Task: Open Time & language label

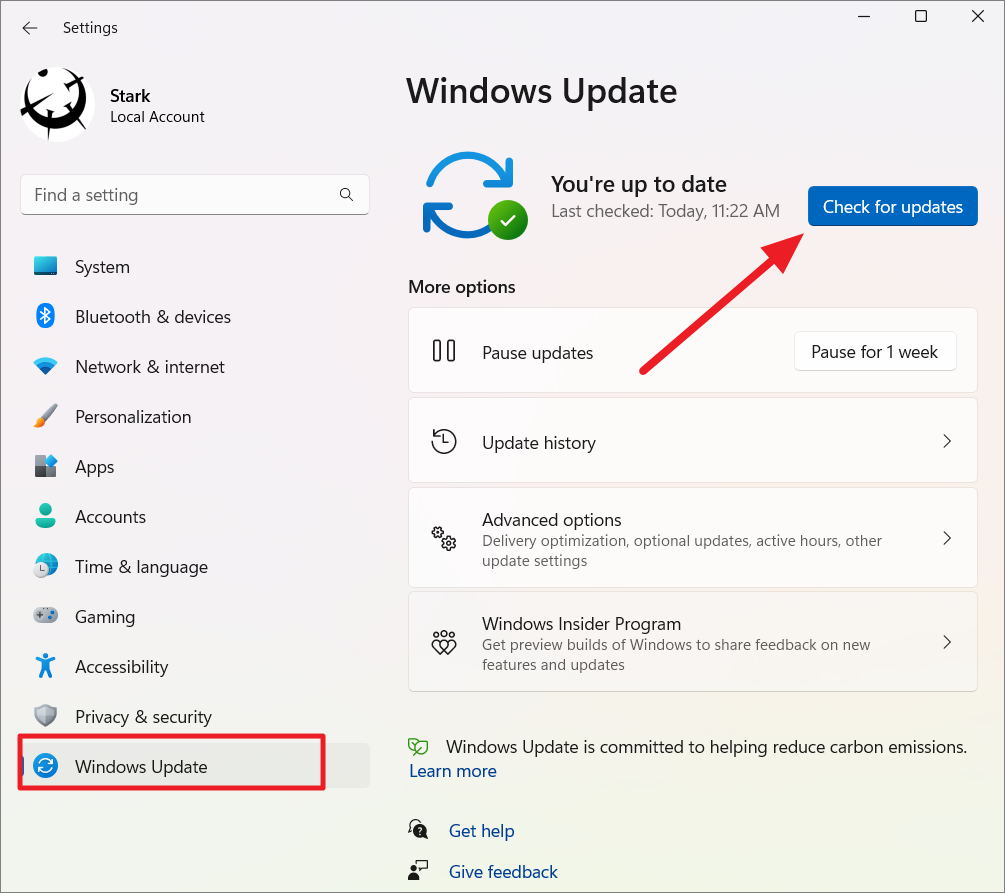Action: pos(141,567)
